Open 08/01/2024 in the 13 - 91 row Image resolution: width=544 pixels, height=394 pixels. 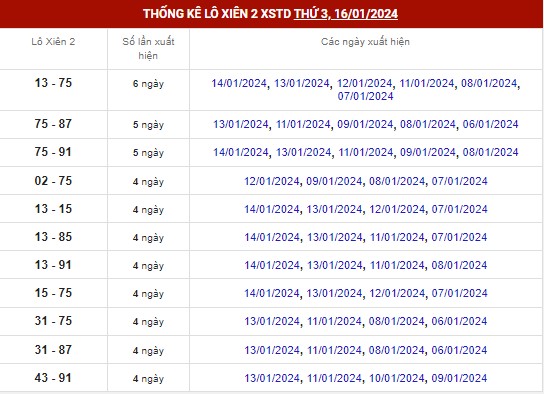tap(459, 265)
